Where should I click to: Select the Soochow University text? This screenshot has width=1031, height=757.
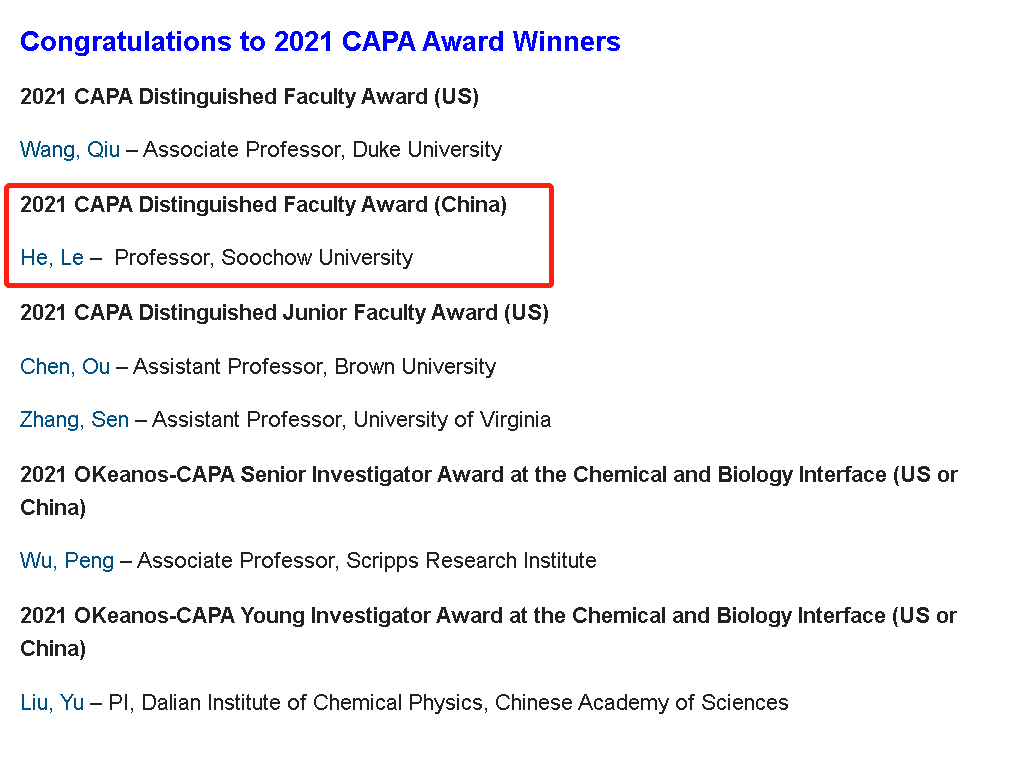pos(317,257)
